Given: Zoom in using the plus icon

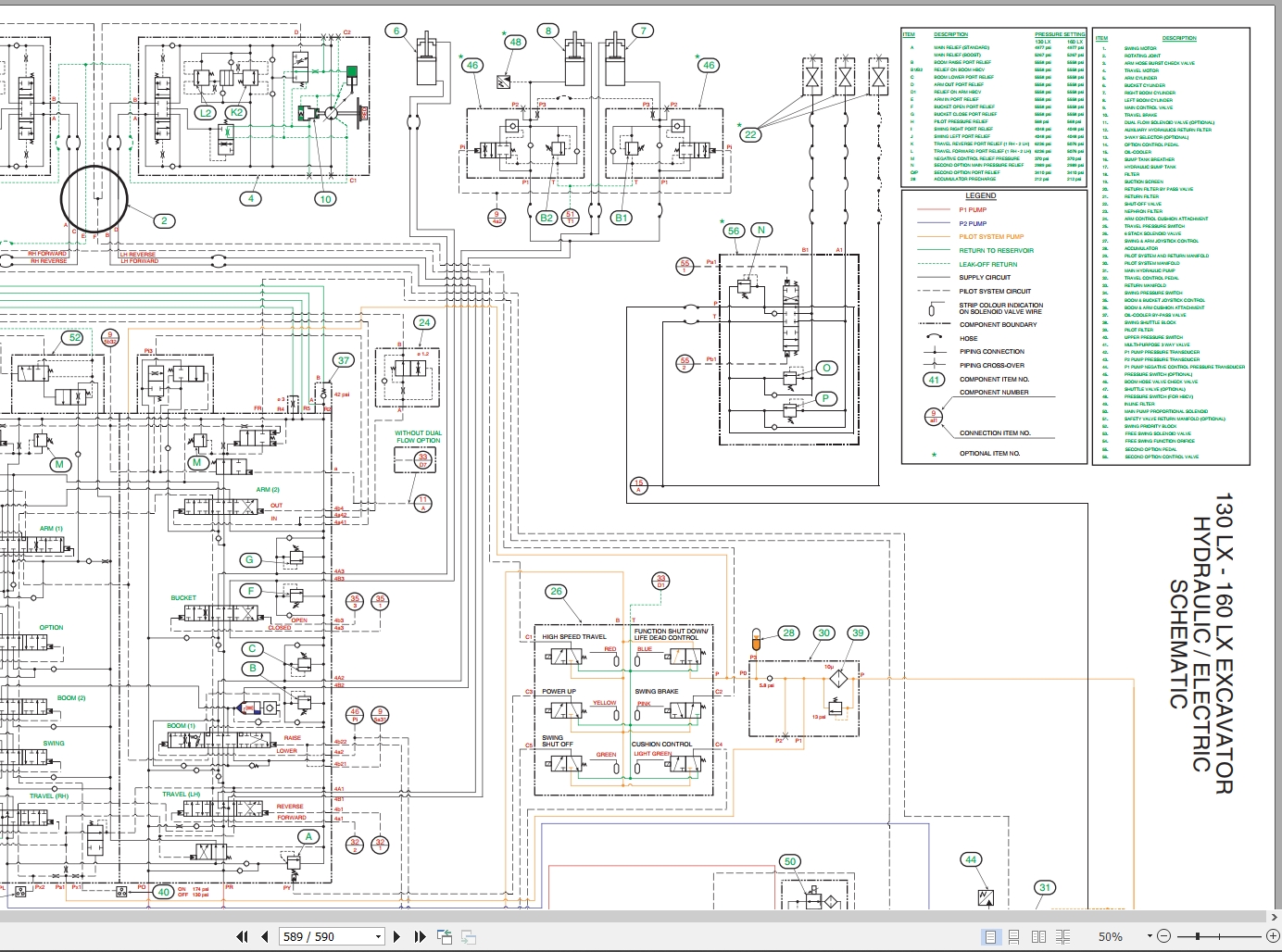Looking at the screenshot, I should click(1271, 936).
